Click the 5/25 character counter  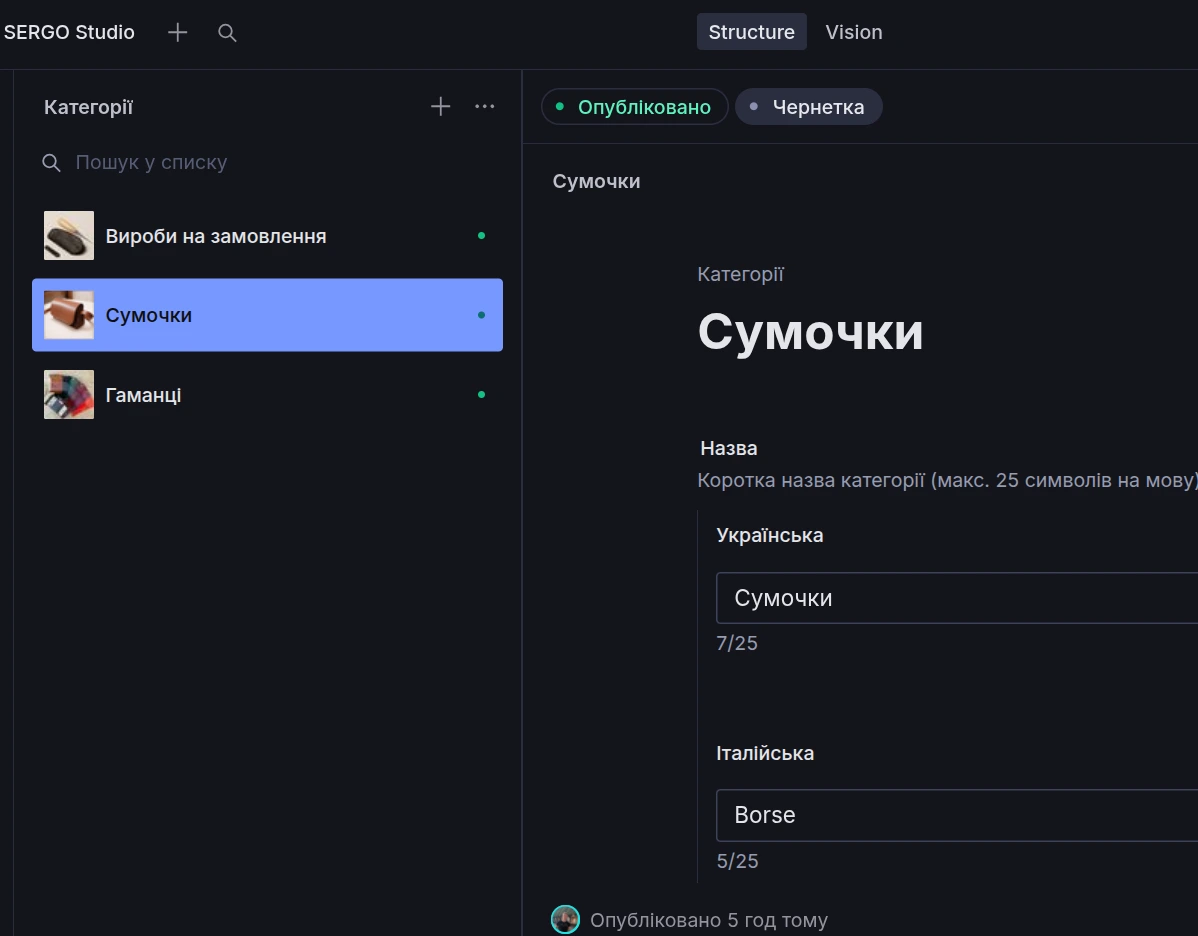pyautogui.click(x=737, y=861)
